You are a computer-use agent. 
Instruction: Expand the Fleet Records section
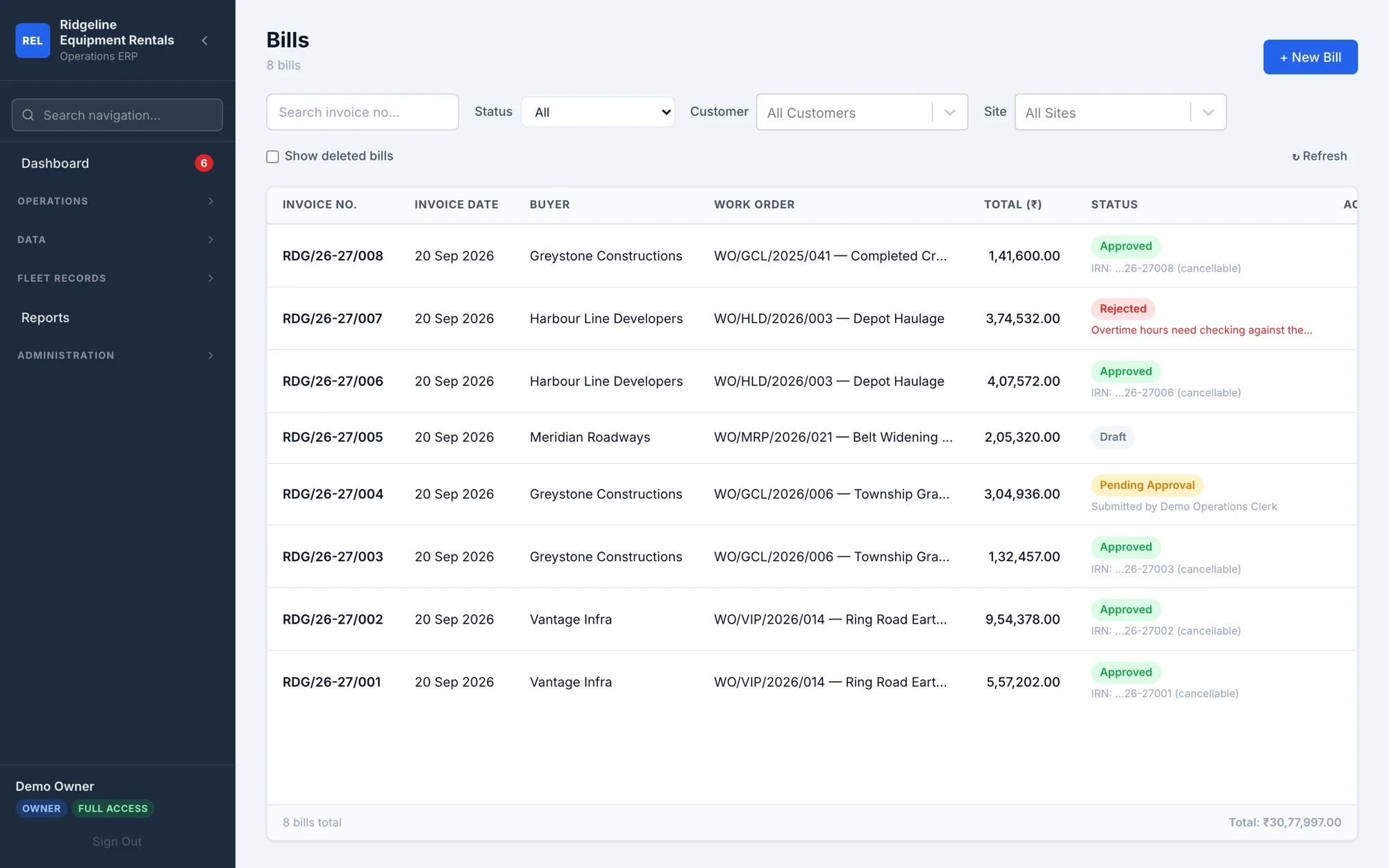click(x=117, y=278)
